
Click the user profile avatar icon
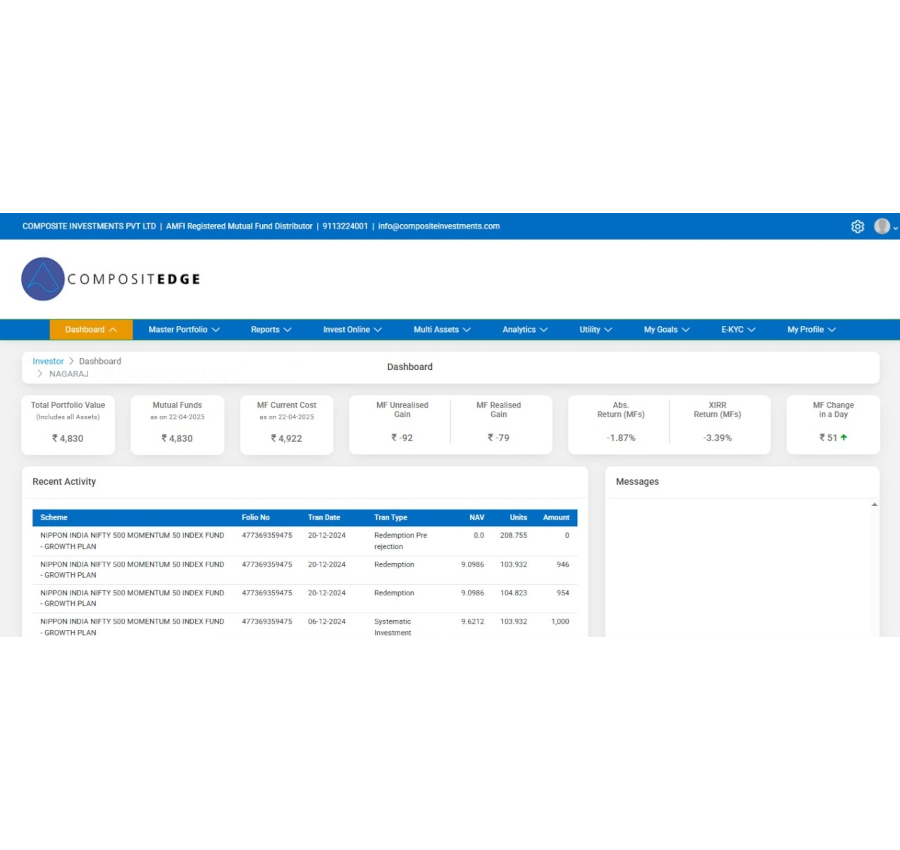pyautogui.click(x=882, y=227)
